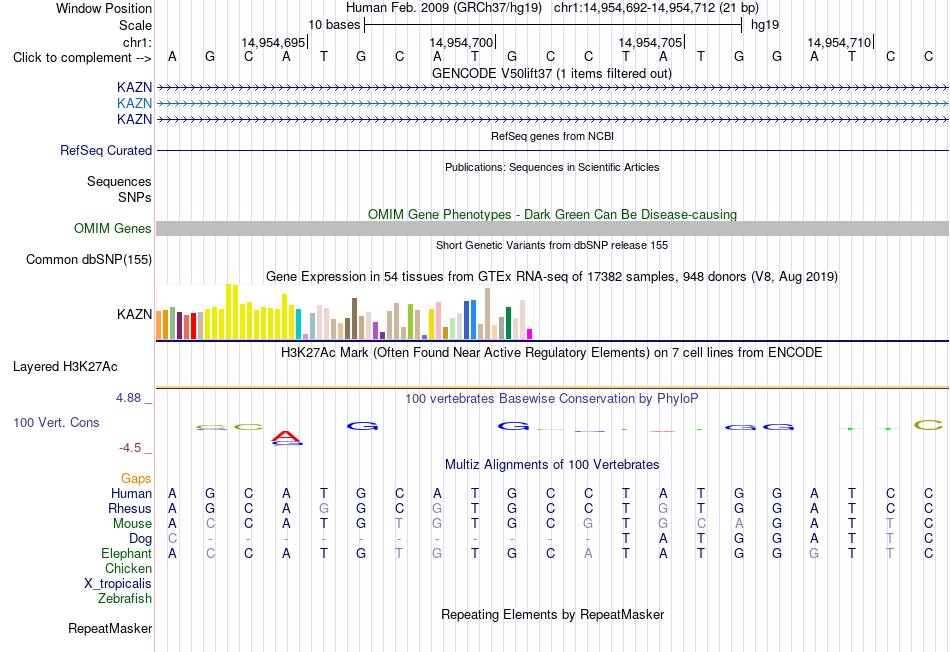Open 'Multiz Alignments of 100 Vertebrates' title
This screenshot has width=950, height=652.
pos(552,465)
